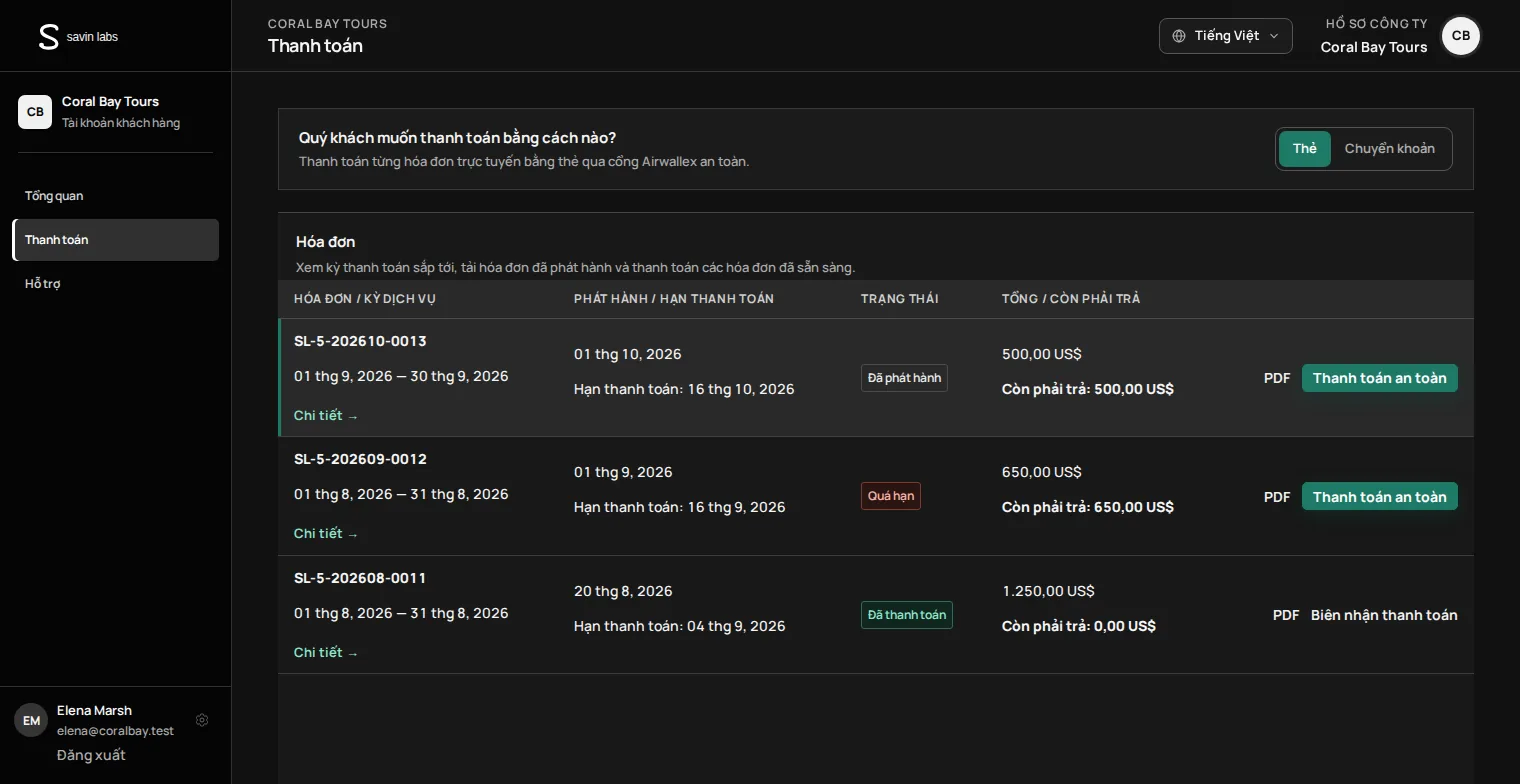The height and width of the screenshot is (784, 1520).
Task: Download PDF for invoice SL-5-202609-0012
Action: (1277, 497)
